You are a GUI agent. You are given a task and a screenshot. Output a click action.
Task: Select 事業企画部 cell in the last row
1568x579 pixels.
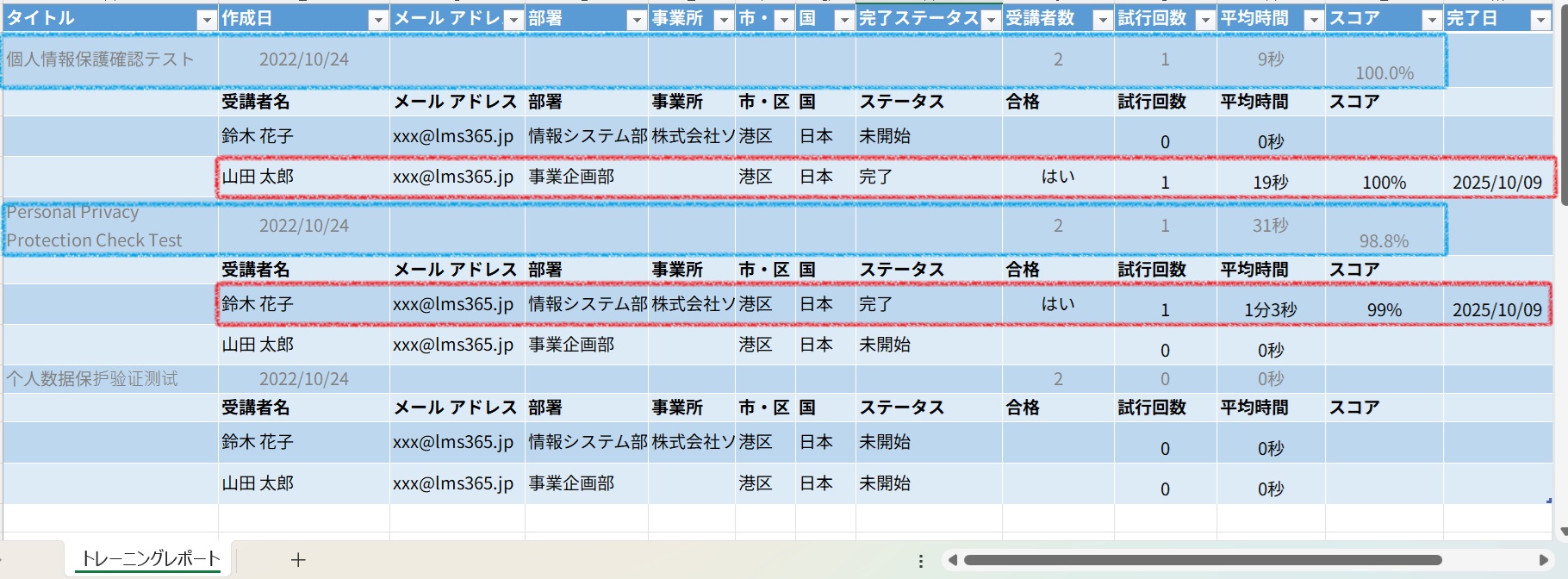tap(587, 483)
